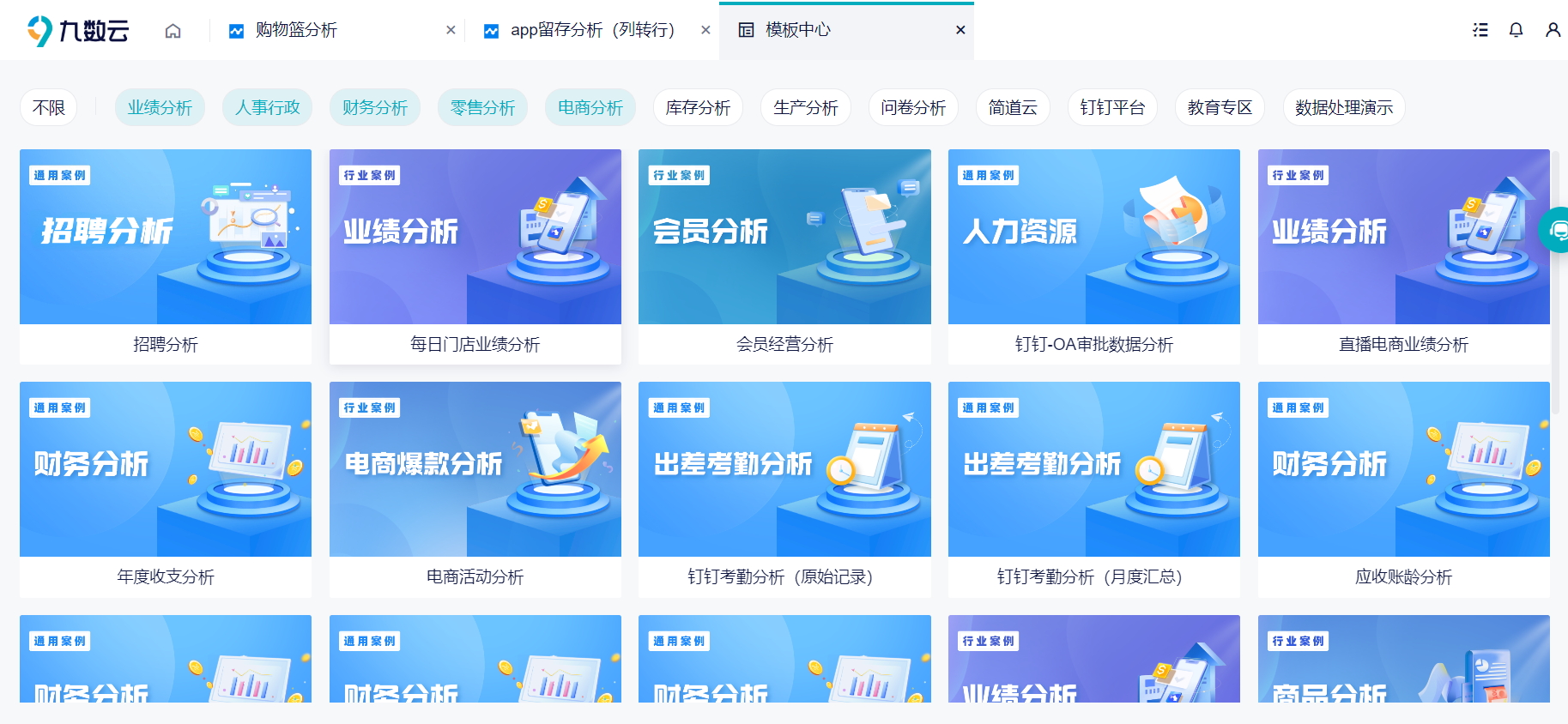Toggle the 业绩分析 filter tag
The width and height of the screenshot is (1568, 724).
point(160,107)
